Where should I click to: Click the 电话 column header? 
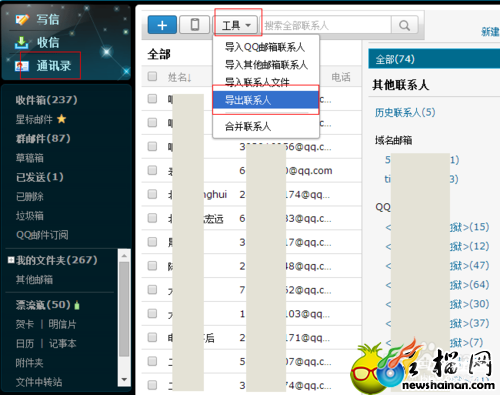[341, 77]
